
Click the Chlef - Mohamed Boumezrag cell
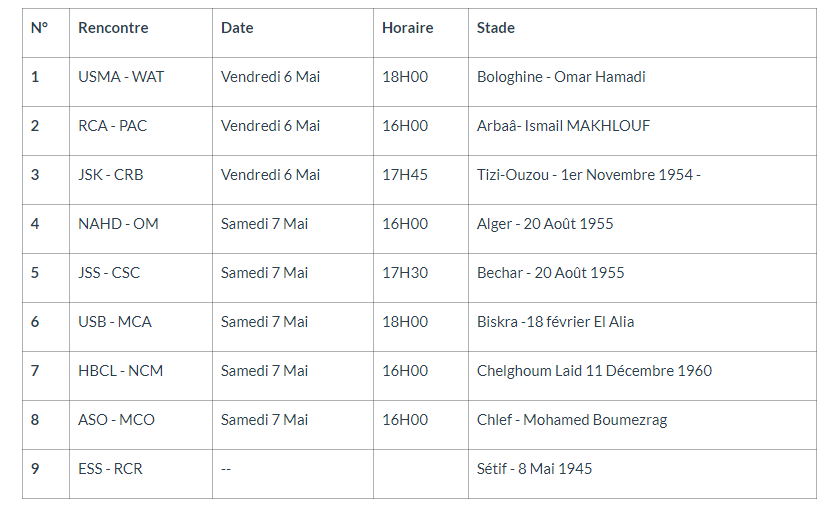tap(572, 420)
